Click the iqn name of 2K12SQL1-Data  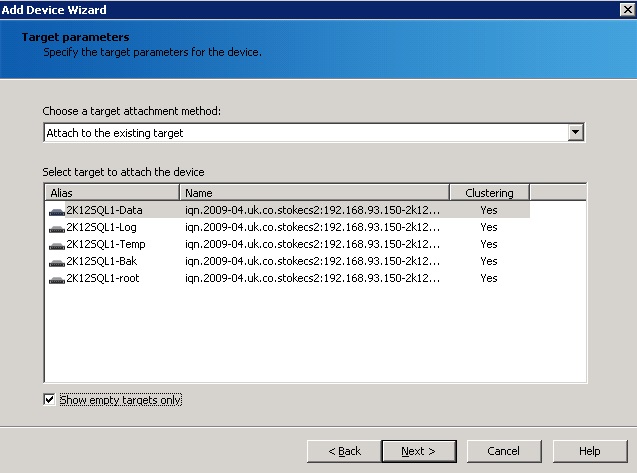tap(312, 210)
